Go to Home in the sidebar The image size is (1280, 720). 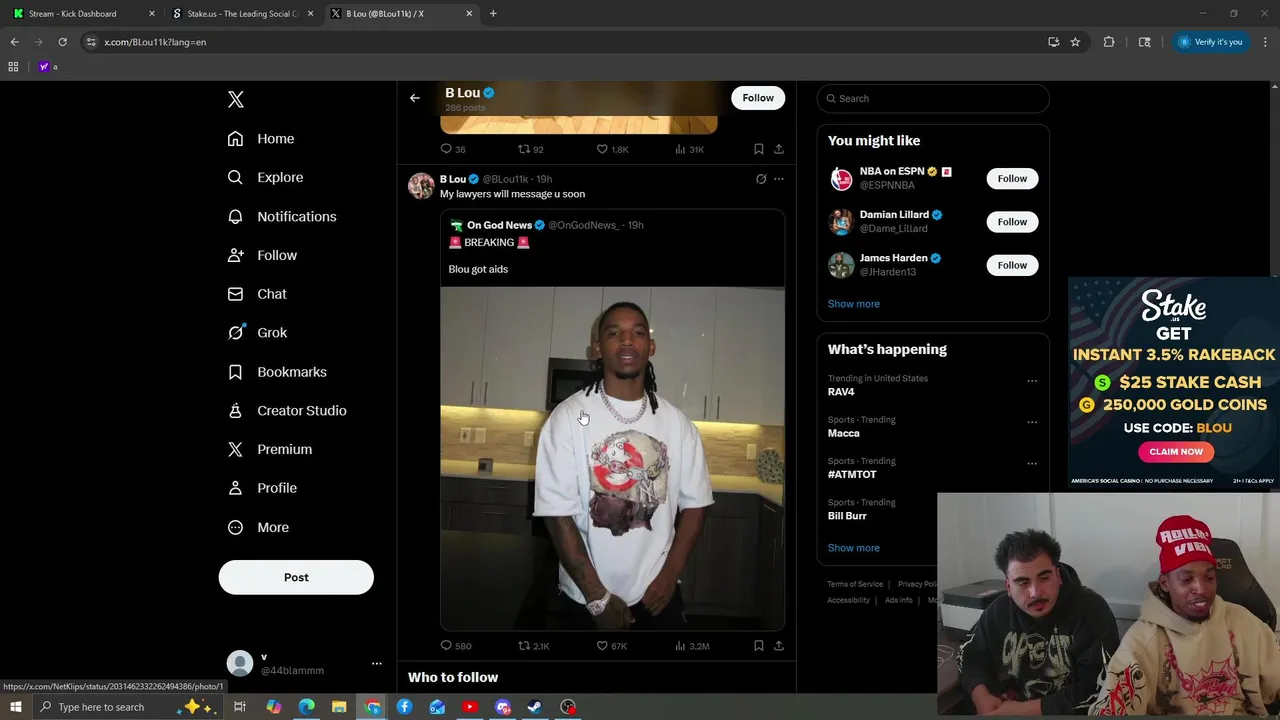261,139
